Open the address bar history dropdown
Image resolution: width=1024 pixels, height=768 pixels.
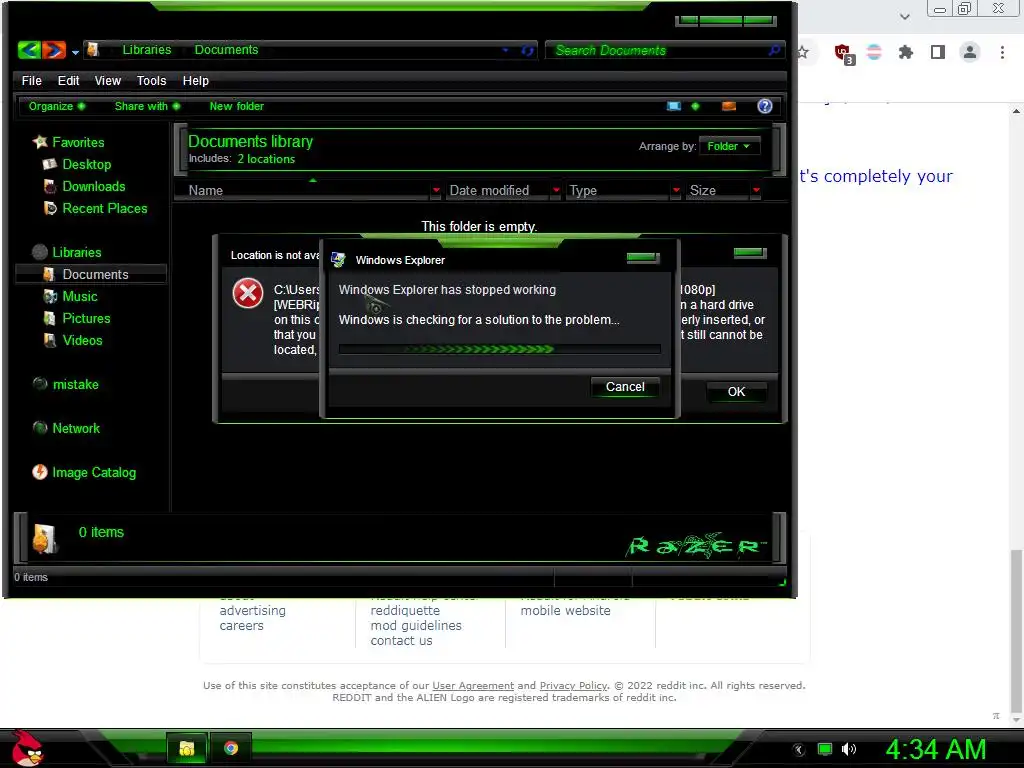(x=505, y=50)
